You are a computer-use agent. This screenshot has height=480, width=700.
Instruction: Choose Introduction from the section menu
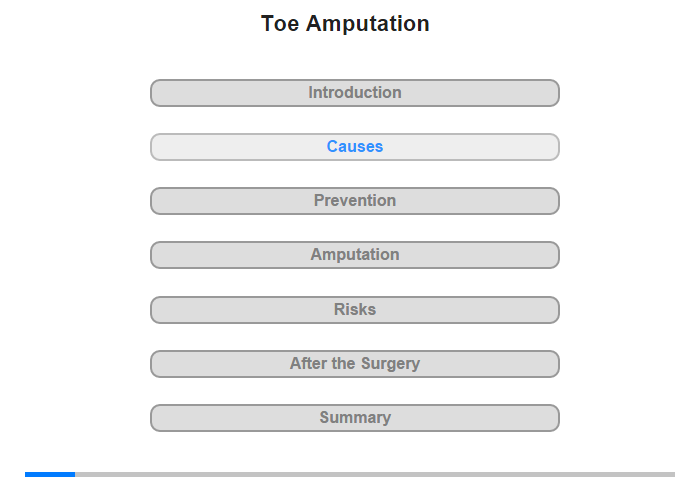coord(355,93)
